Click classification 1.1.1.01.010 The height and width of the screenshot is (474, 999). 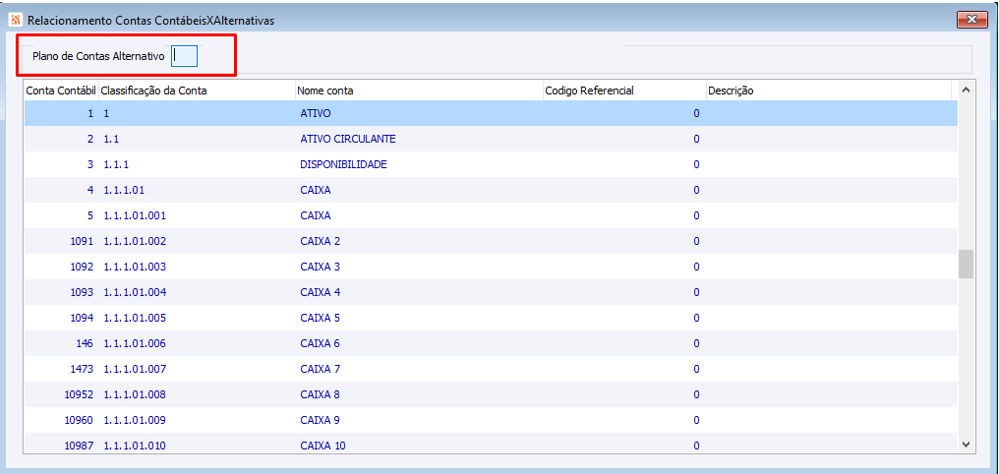pyautogui.click(x=135, y=445)
